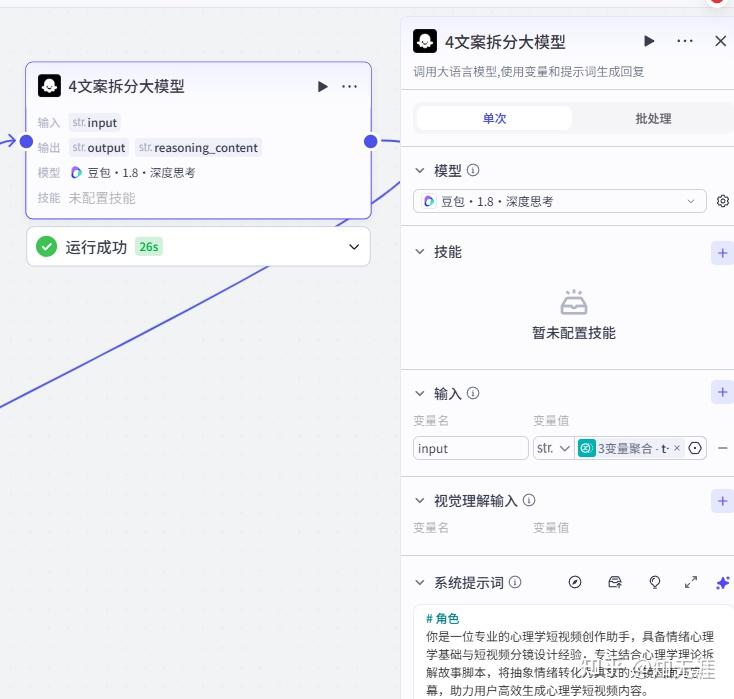734x699 pixels.
Task: Add a new input variable
Action: coord(722,392)
